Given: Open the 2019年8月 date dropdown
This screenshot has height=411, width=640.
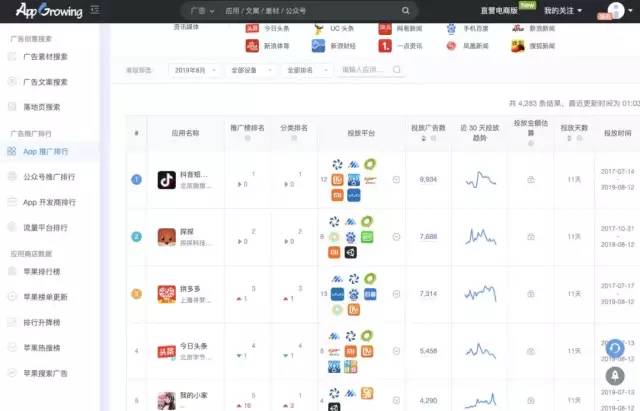Looking at the screenshot, I should pos(195,70).
